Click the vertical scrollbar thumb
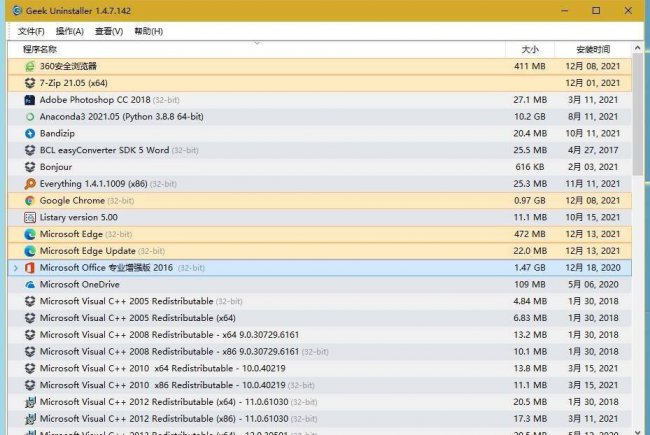 tap(638, 114)
